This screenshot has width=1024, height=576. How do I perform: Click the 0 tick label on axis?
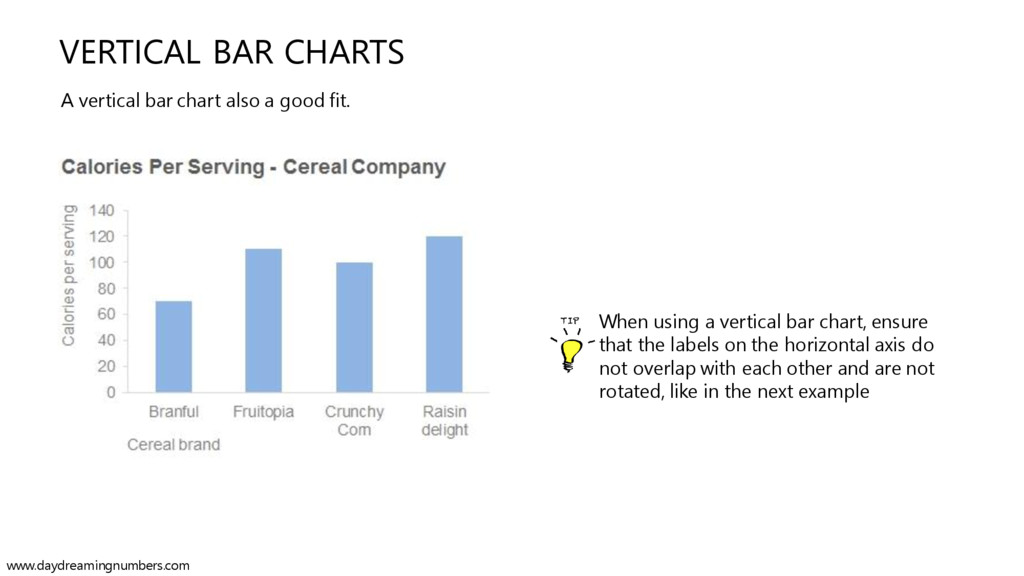(111, 392)
